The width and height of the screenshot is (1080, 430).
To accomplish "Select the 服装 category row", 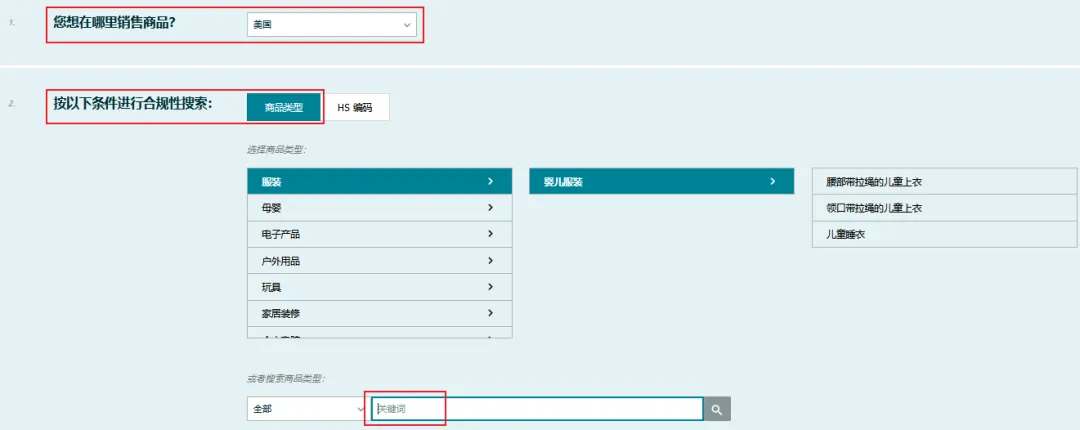I will click(x=380, y=181).
